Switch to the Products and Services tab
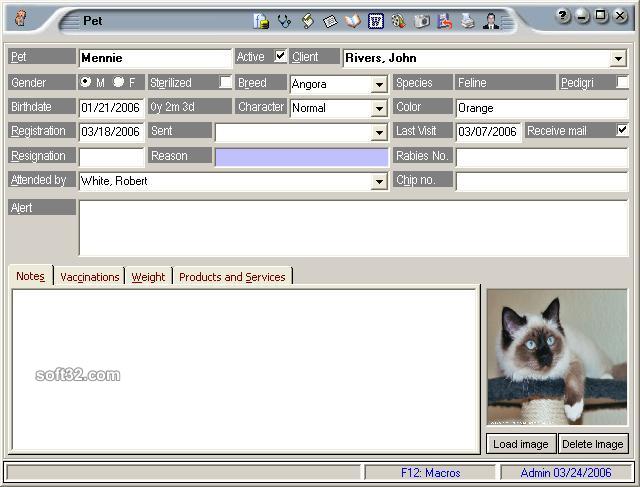This screenshot has width=640, height=487. point(232,277)
